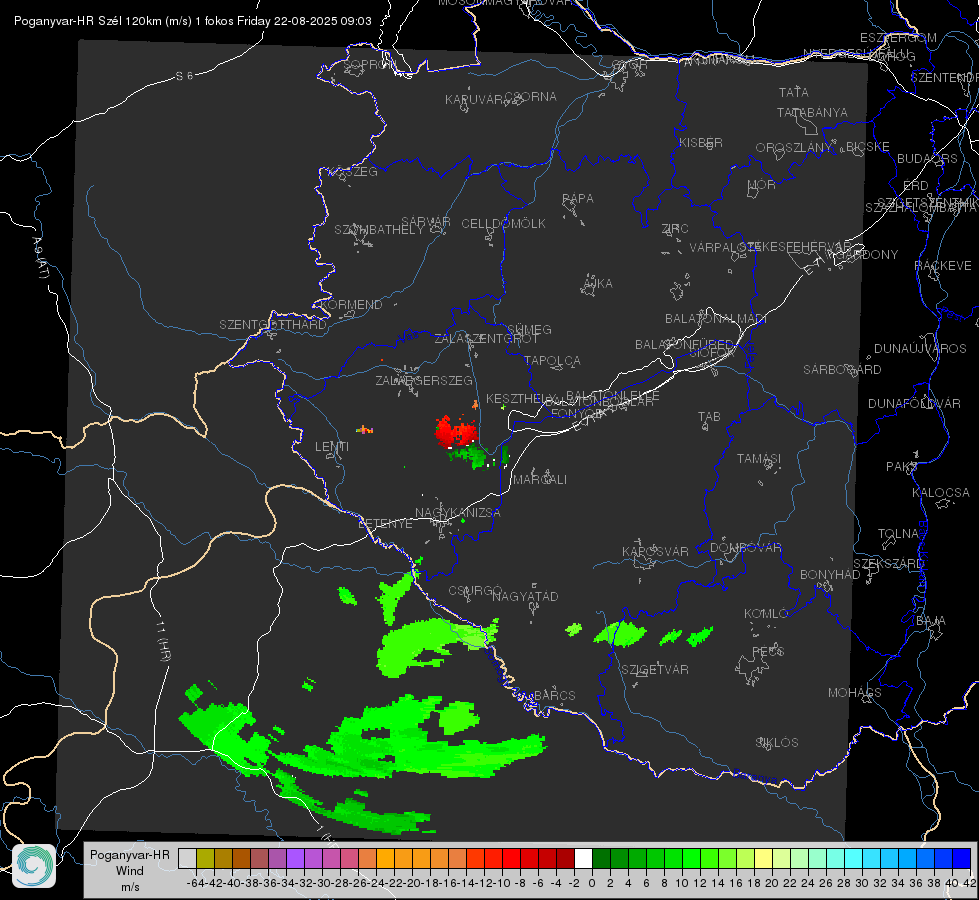Select the NAGYATÁD city label
This screenshot has height=900, width=979.
point(525,596)
